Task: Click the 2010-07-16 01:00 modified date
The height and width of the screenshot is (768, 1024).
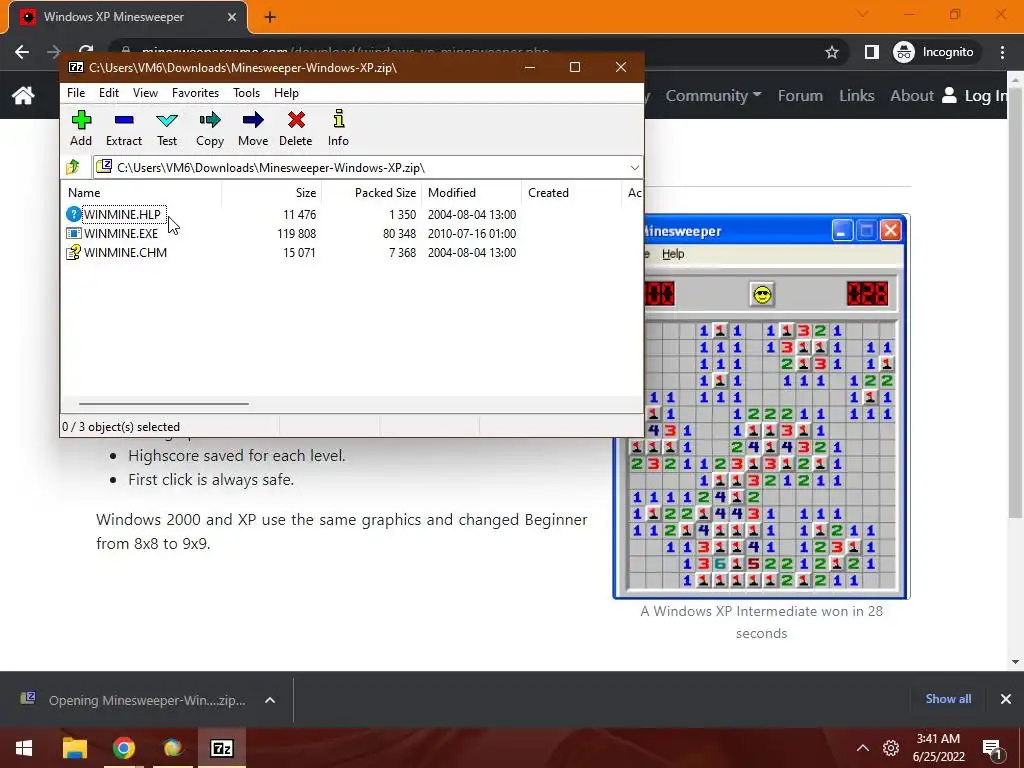Action: pyautogui.click(x=472, y=233)
